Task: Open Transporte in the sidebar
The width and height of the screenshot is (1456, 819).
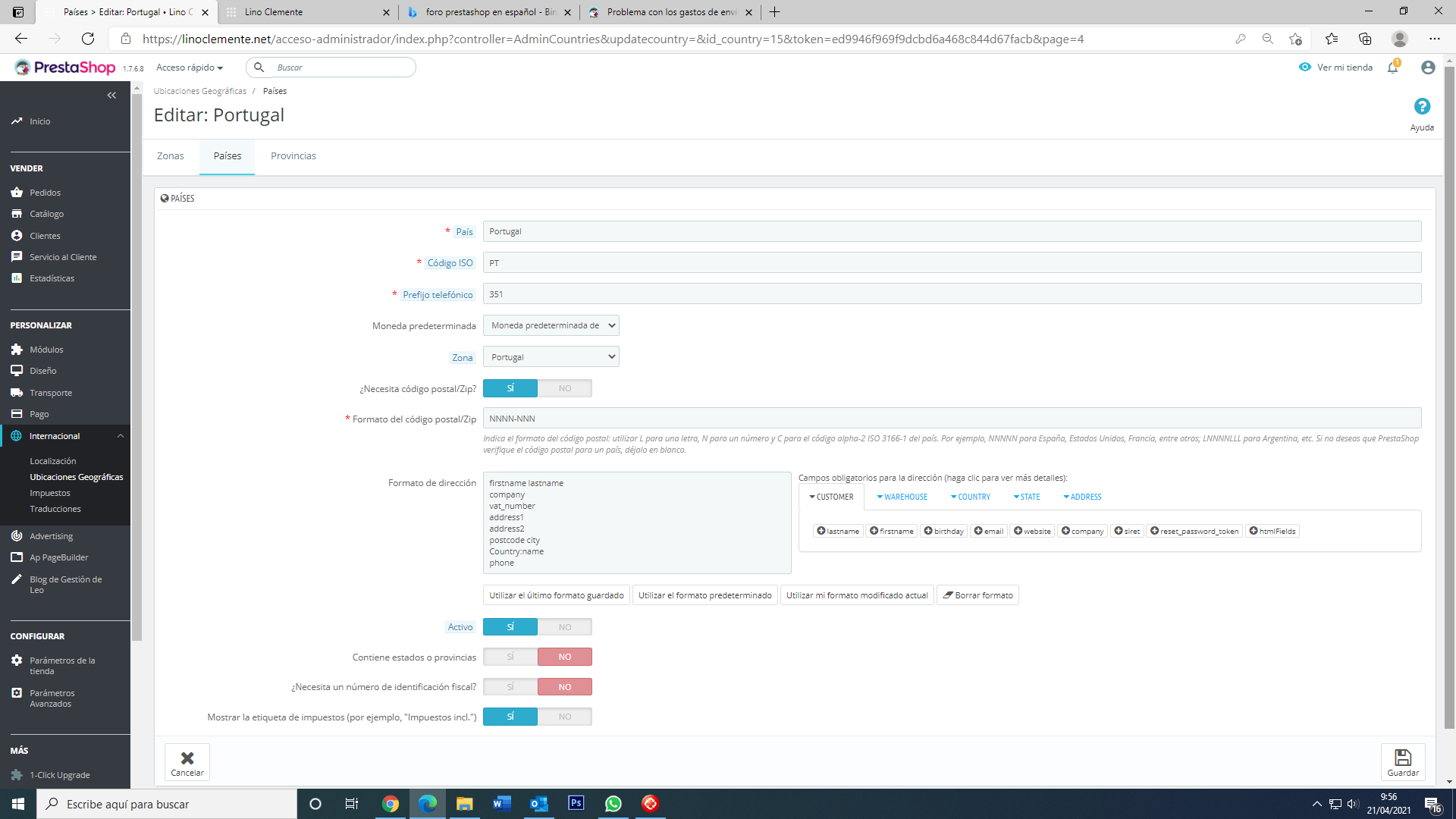Action: click(51, 393)
